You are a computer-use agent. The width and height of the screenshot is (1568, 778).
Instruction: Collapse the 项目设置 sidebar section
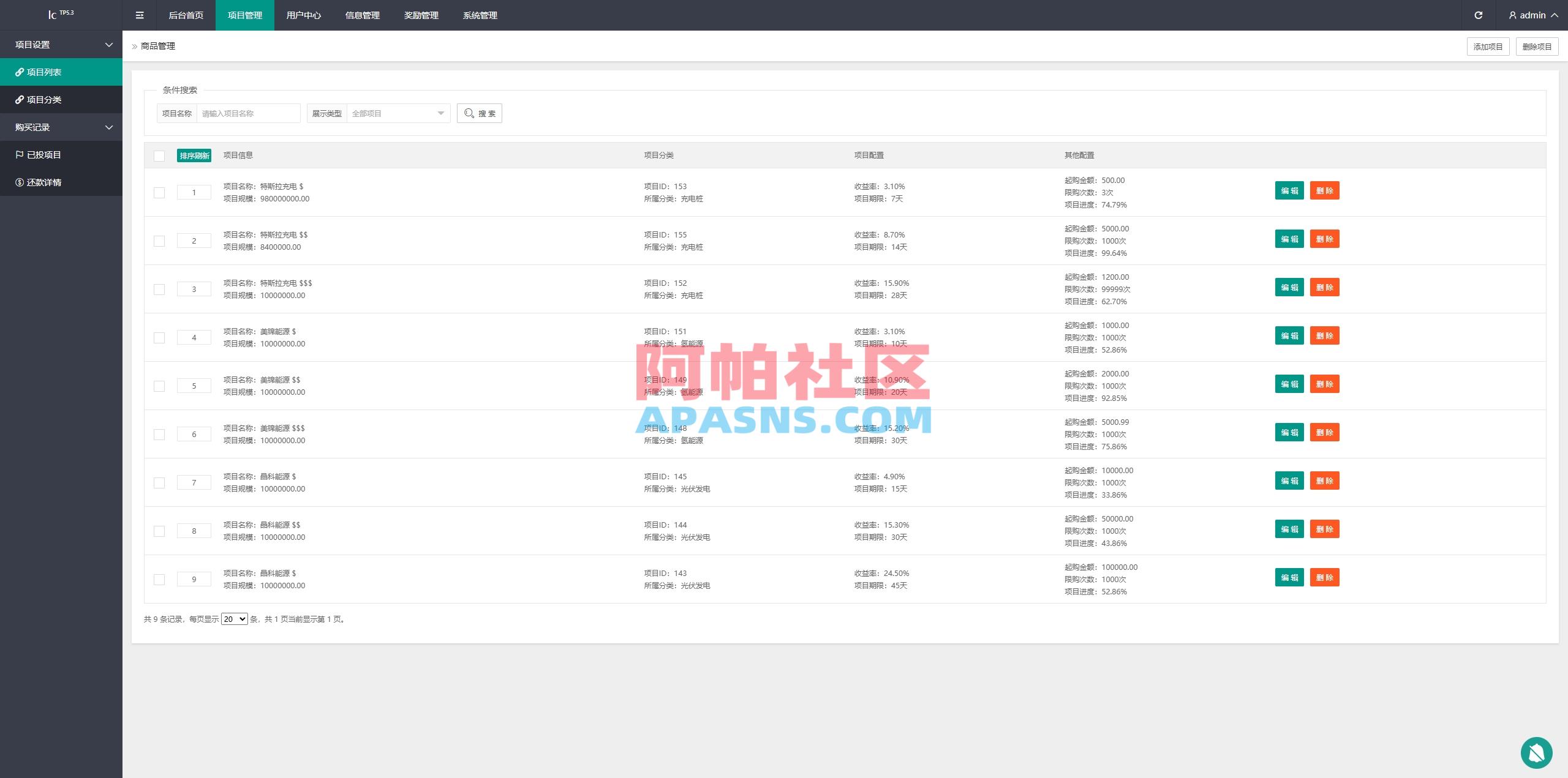61,44
